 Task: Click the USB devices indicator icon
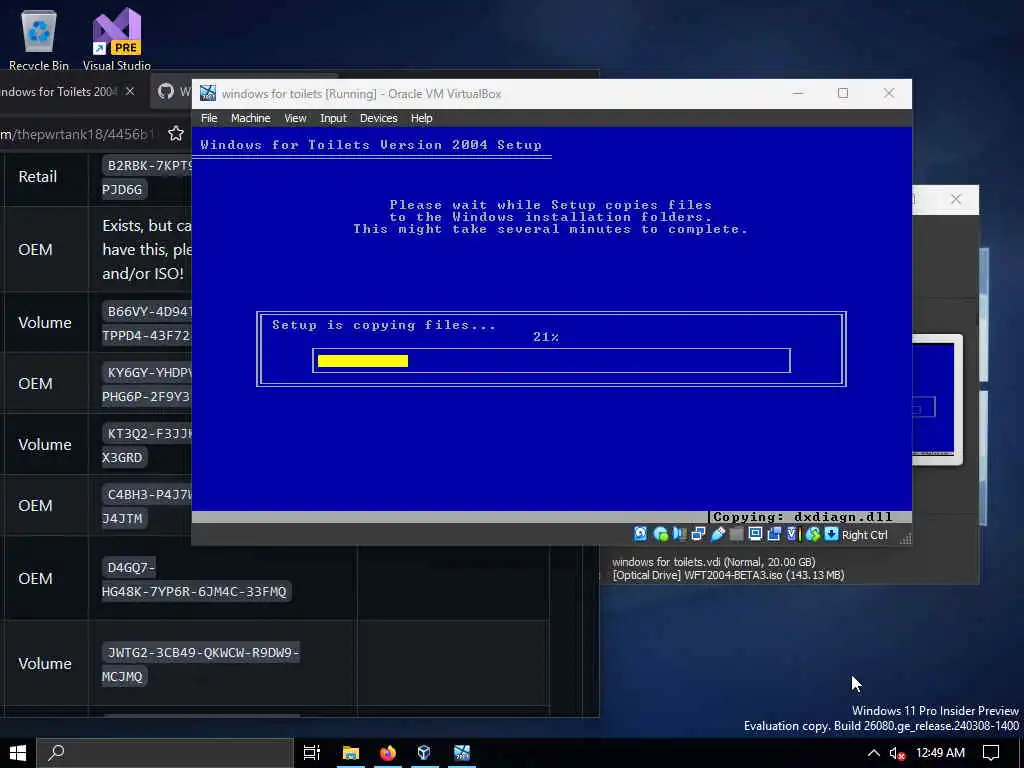(718, 534)
